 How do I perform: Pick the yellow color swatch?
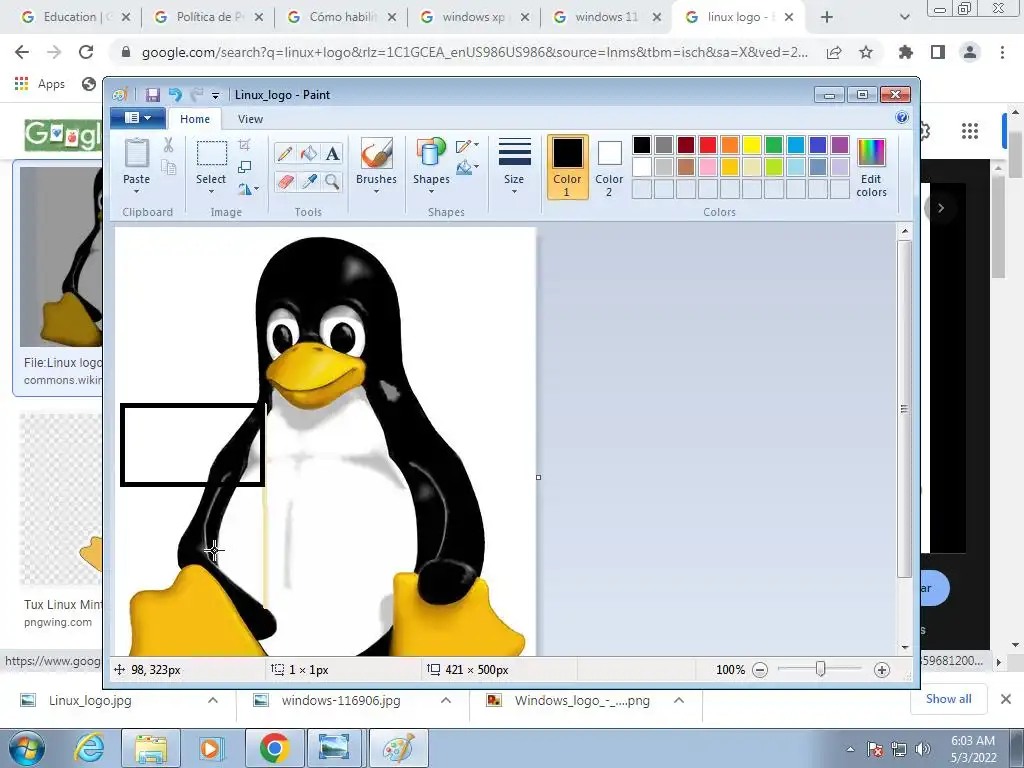coord(752,144)
